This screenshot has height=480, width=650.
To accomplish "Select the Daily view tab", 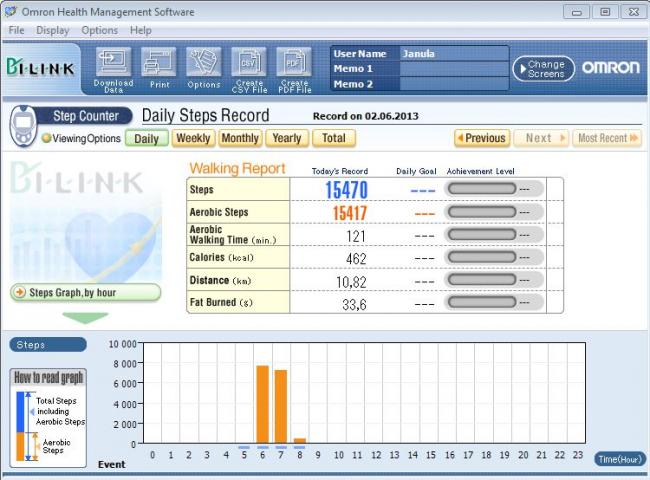I will click(x=146, y=138).
